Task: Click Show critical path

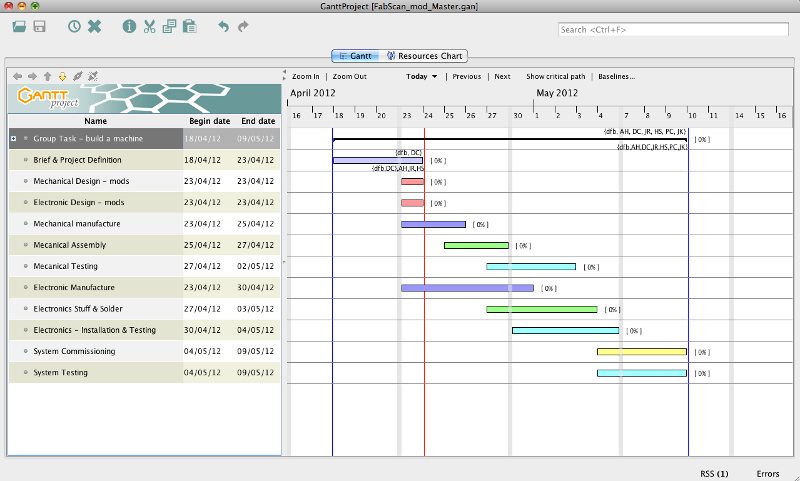Action: pos(556,77)
